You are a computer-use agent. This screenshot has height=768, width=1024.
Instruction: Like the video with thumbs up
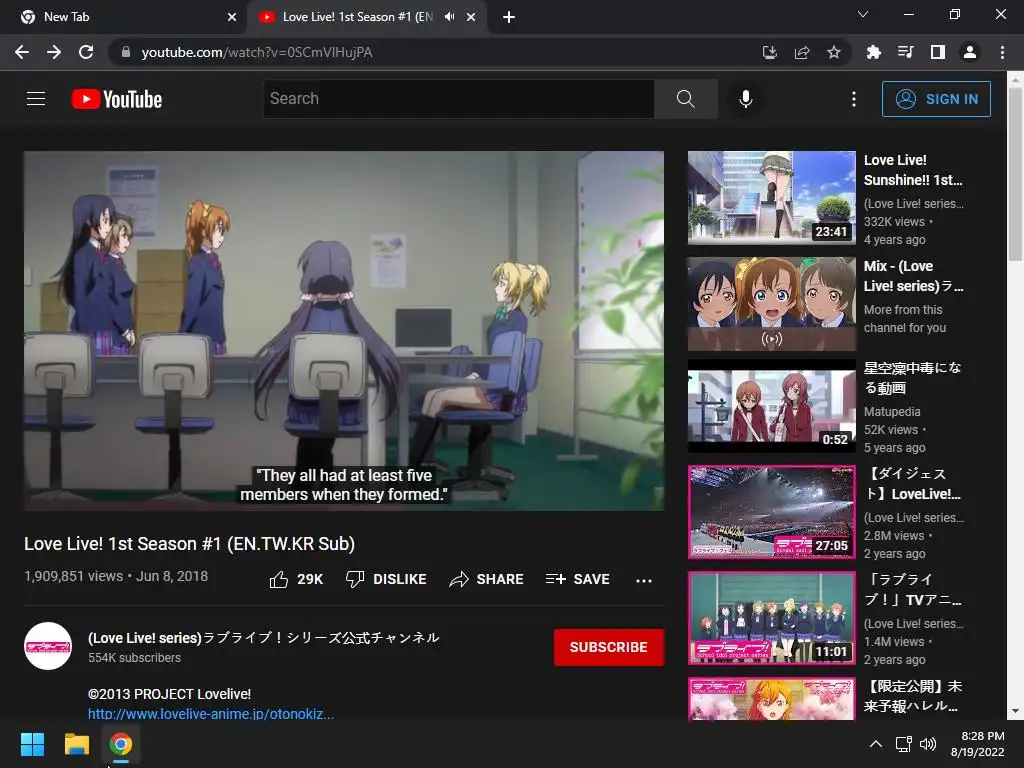click(296, 579)
